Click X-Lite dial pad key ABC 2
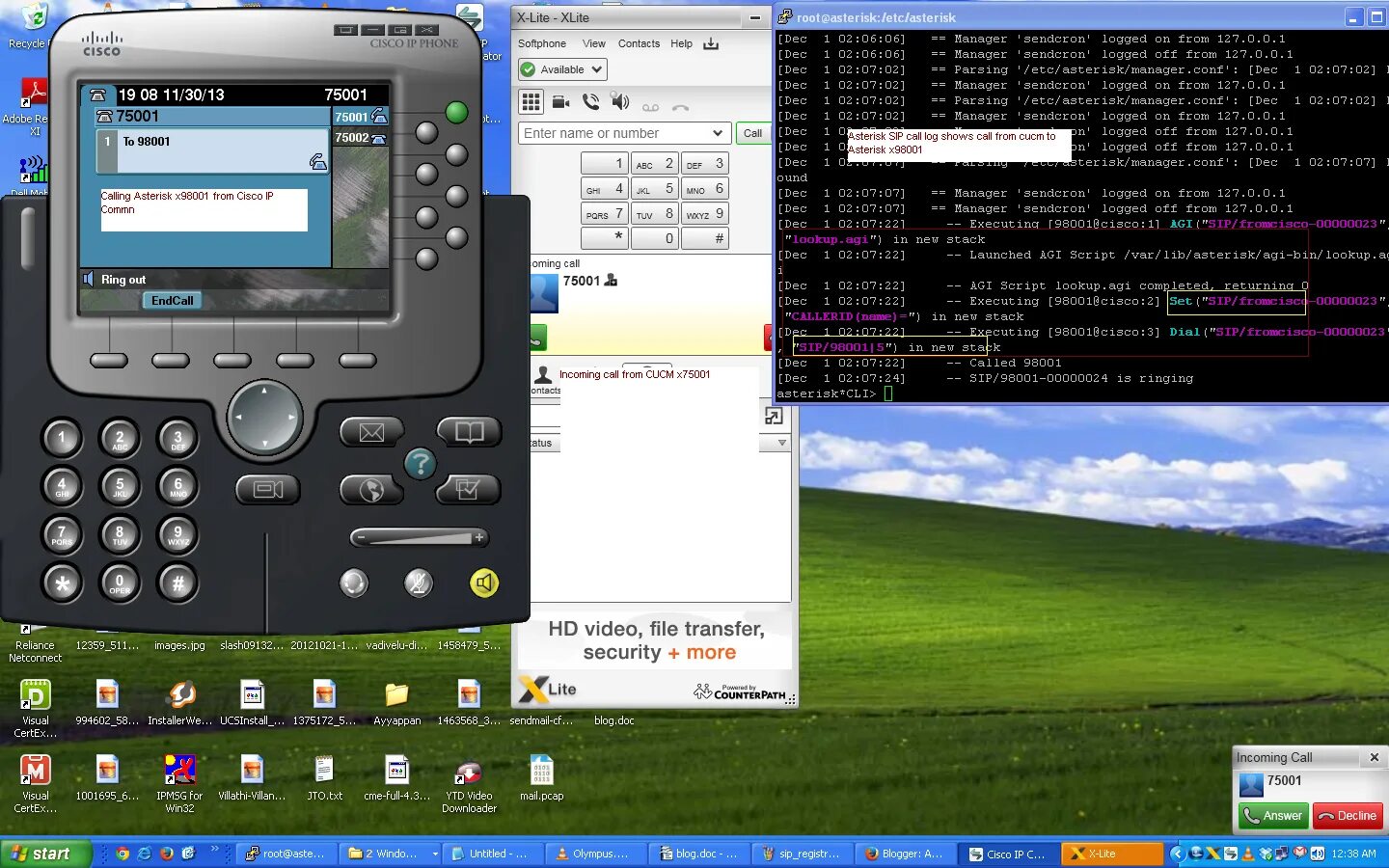The height and width of the screenshot is (868, 1389). (655, 164)
